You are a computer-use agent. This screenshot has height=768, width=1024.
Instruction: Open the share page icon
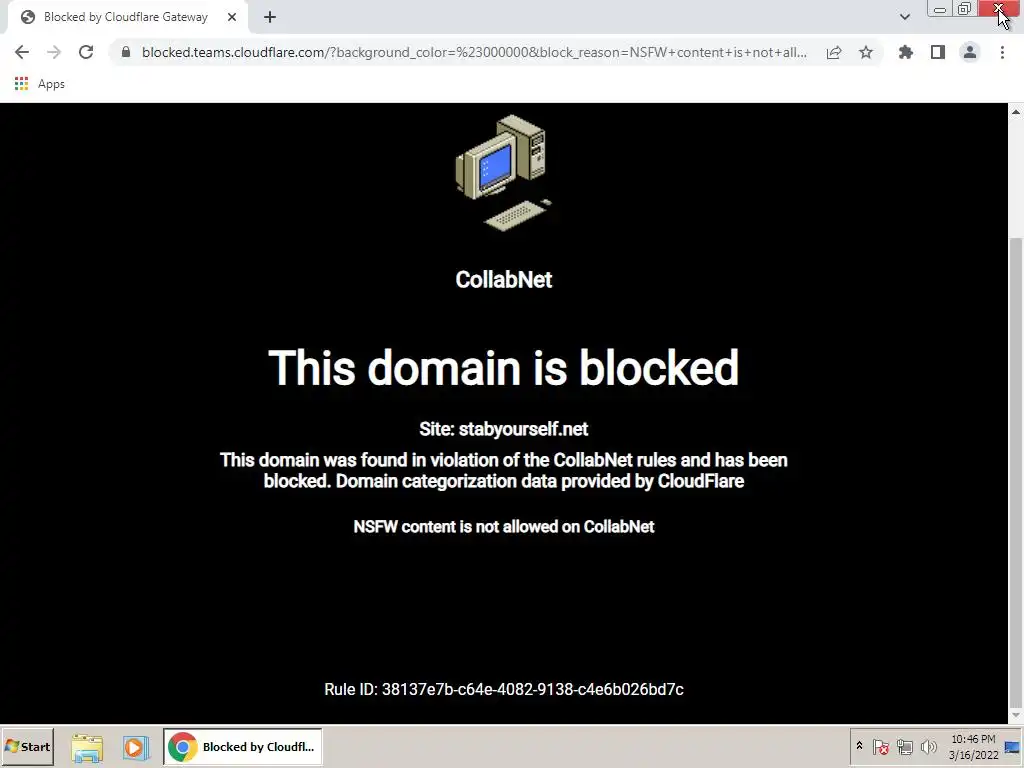click(834, 52)
